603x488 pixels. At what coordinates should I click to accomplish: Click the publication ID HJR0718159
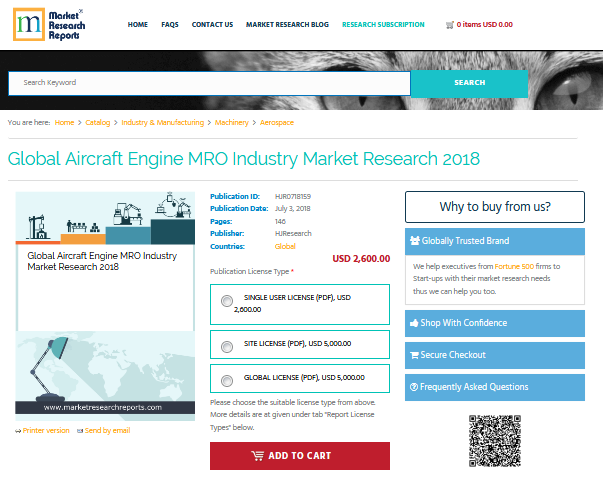pyautogui.click(x=293, y=197)
